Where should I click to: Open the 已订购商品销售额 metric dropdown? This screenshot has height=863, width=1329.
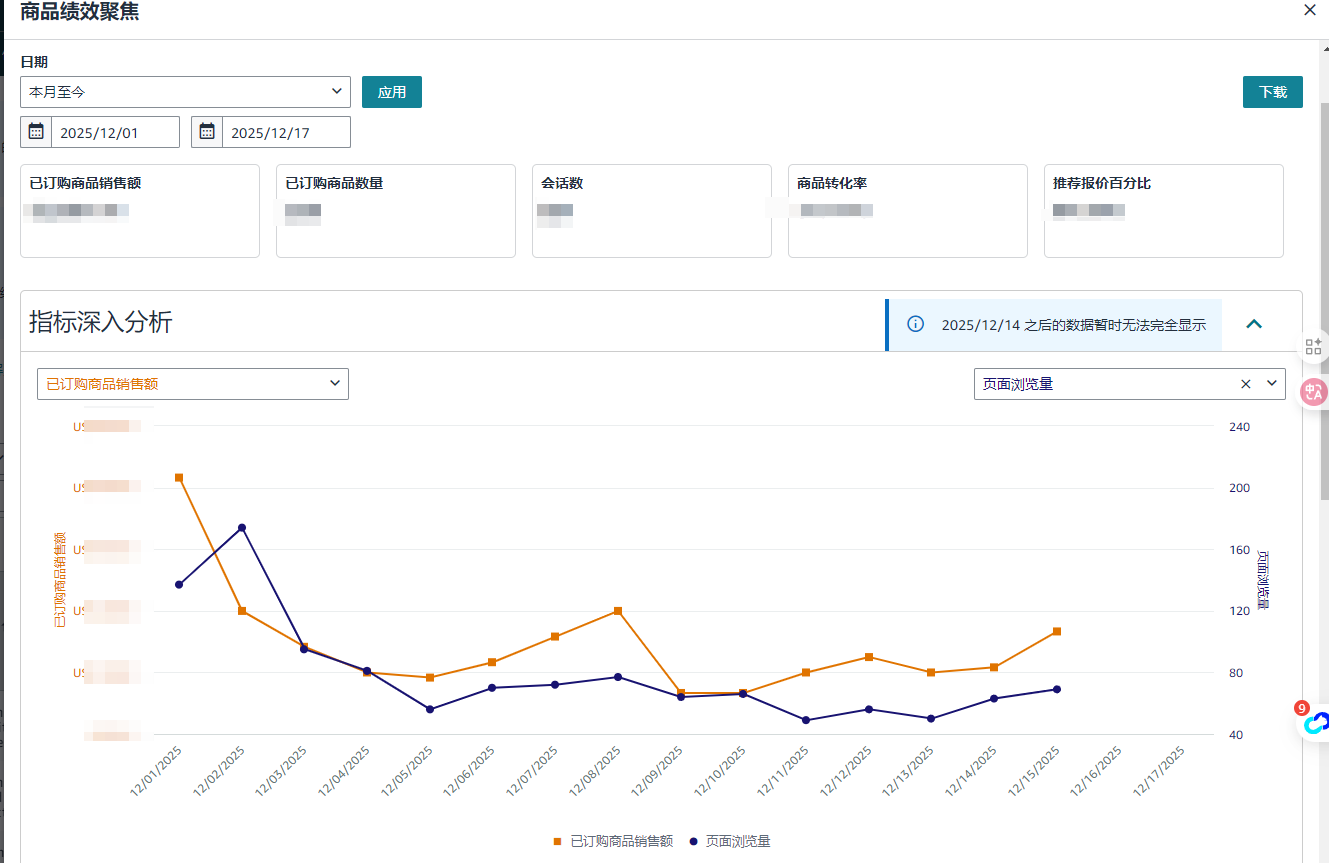192,384
